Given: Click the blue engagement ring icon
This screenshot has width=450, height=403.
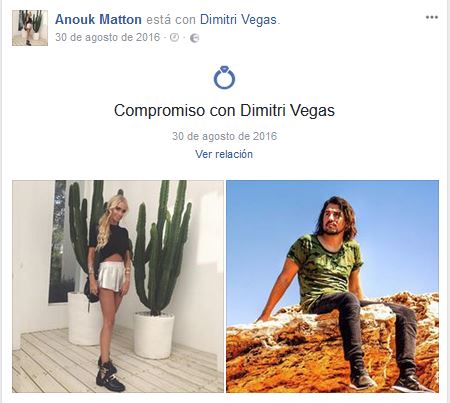Looking at the screenshot, I should tap(224, 78).
